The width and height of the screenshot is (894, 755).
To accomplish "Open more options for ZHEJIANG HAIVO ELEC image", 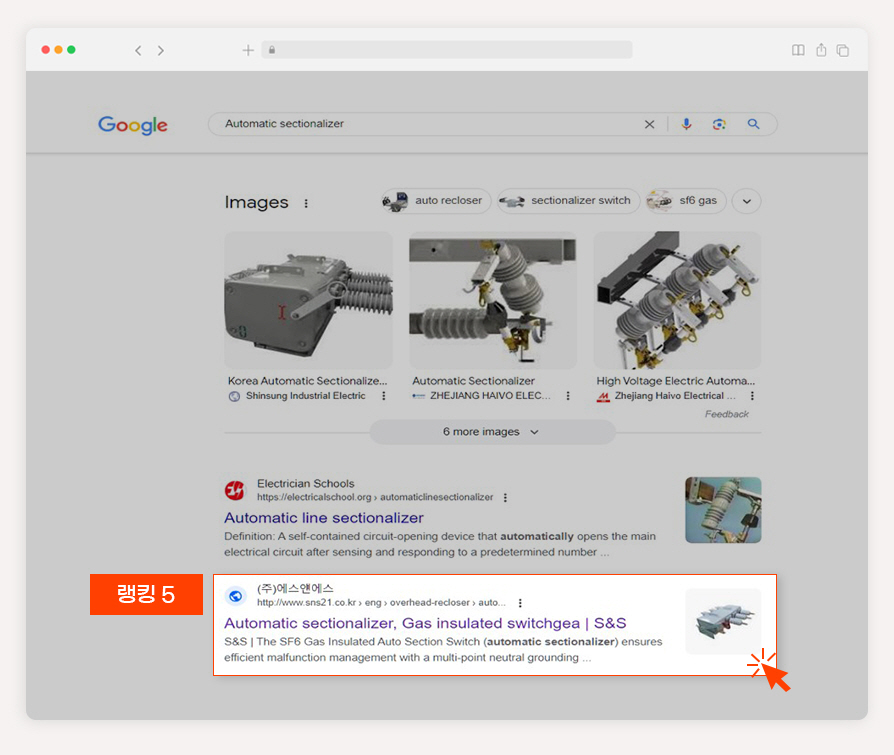I will point(568,396).
